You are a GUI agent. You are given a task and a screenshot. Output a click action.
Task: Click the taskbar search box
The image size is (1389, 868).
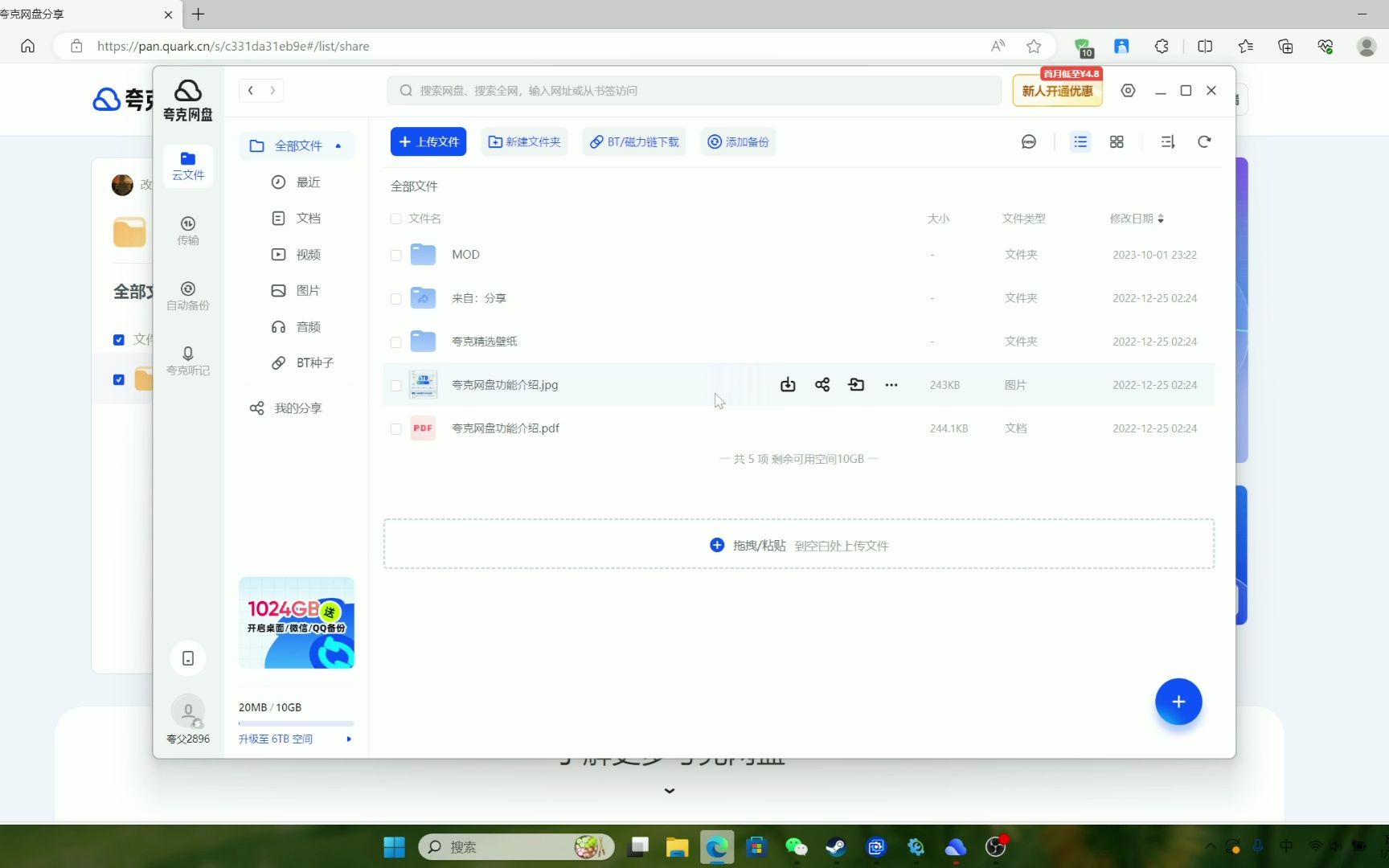[516, 846]
